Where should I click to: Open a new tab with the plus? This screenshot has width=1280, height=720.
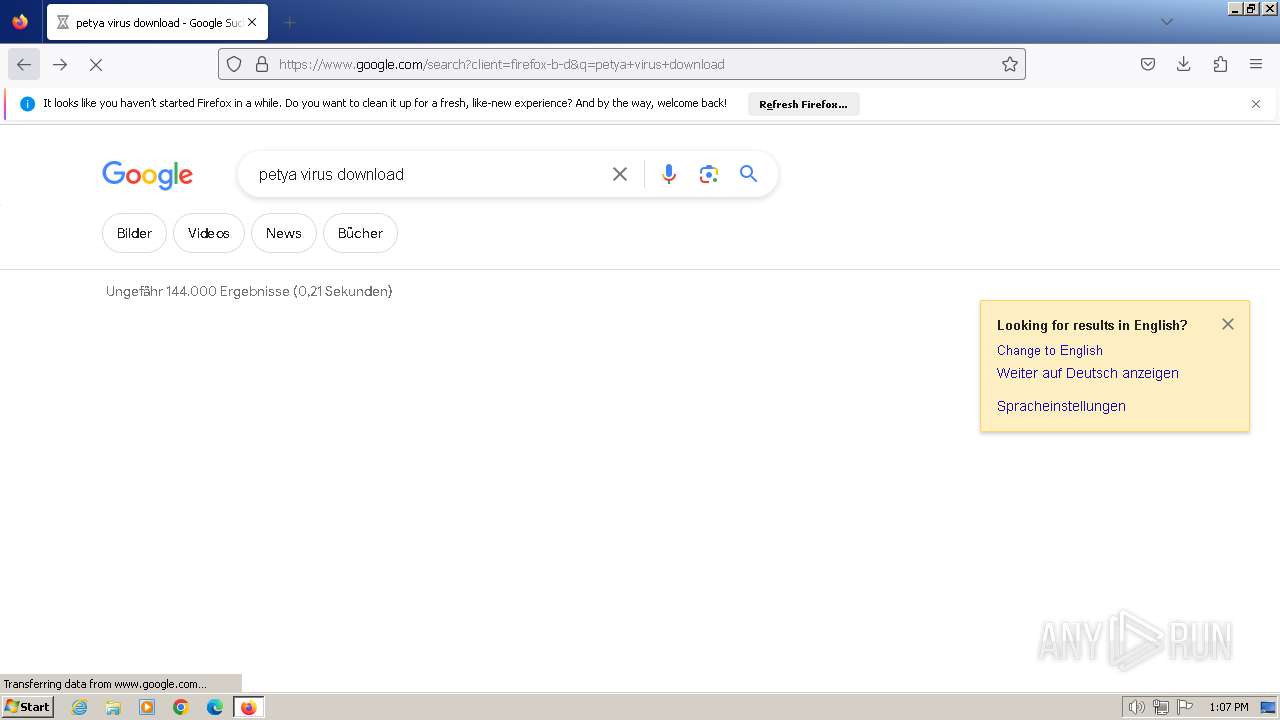coord(289,22)
